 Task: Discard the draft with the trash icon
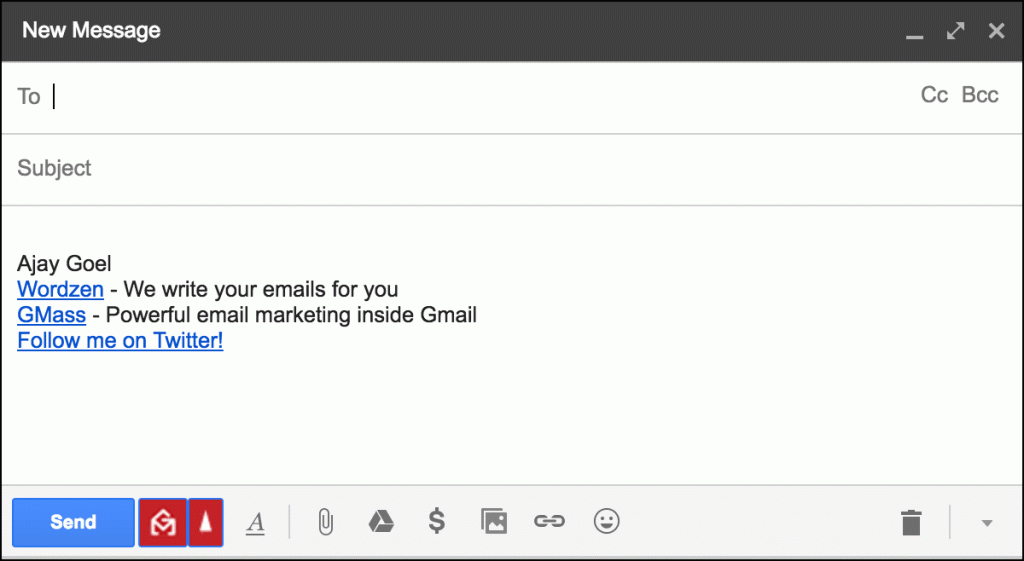pos(911,522)
